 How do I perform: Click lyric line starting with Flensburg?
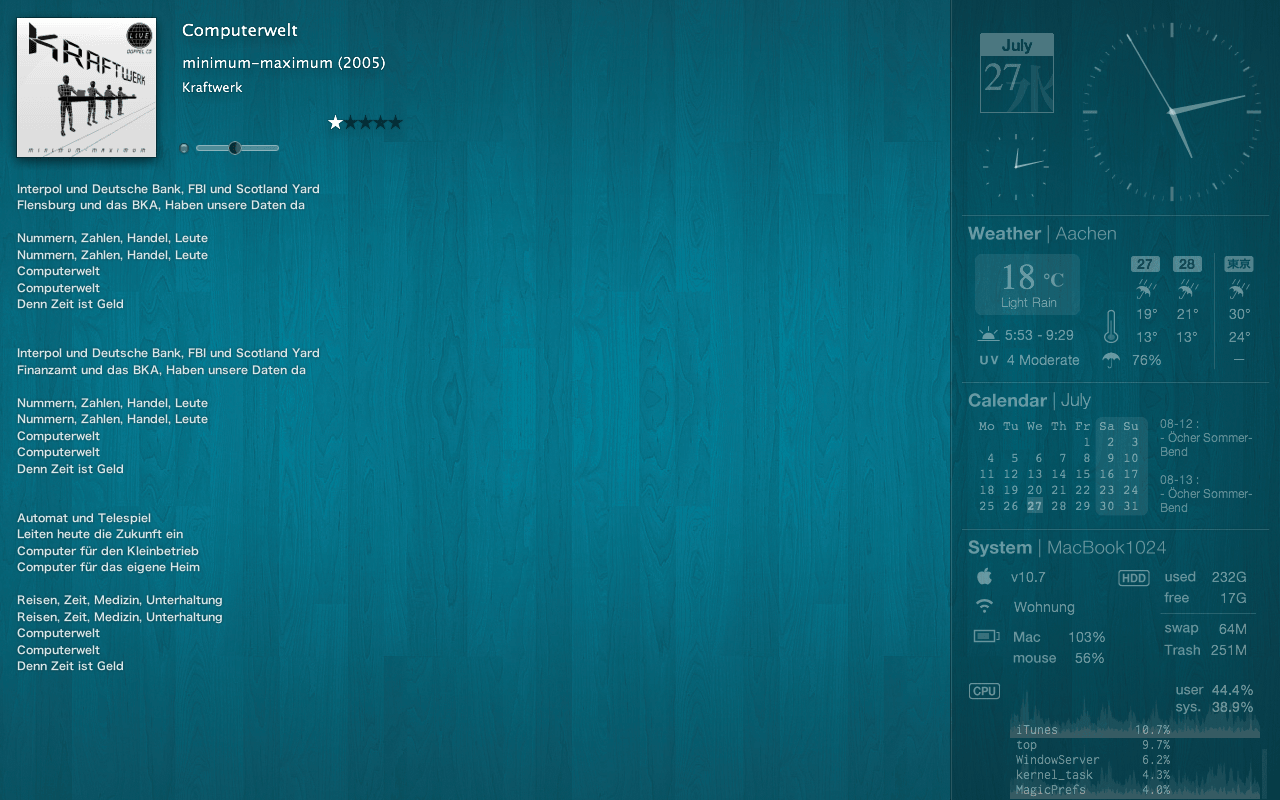[161, 205]
